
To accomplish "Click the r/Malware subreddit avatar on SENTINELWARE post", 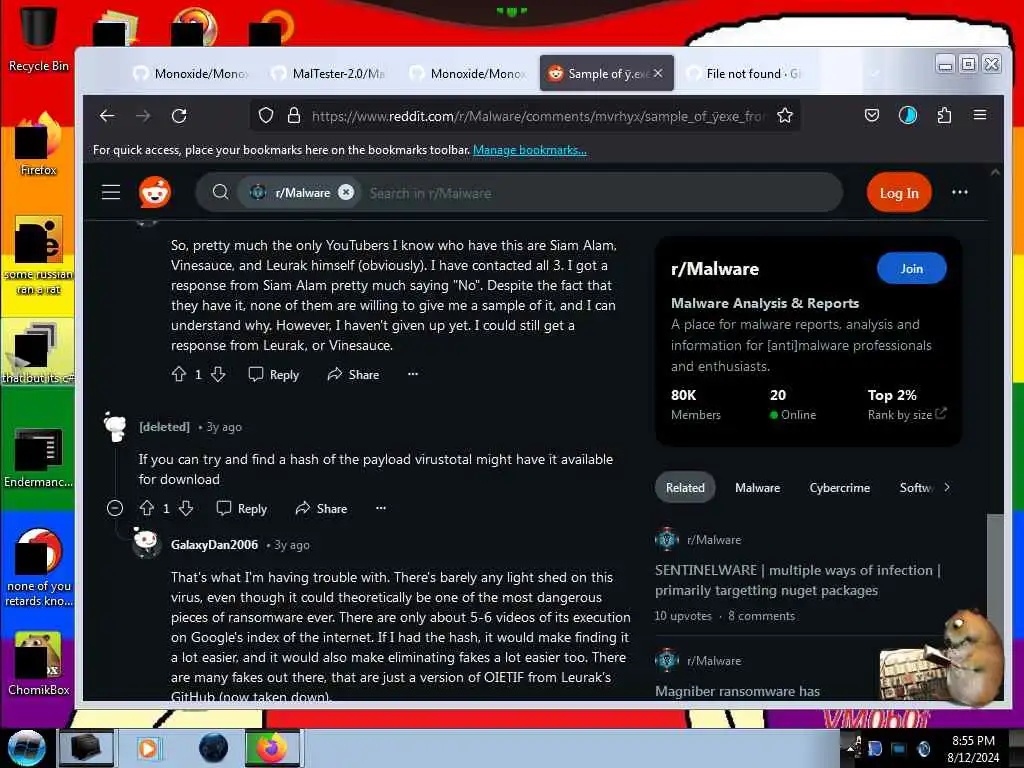I will tap(667, 539).
